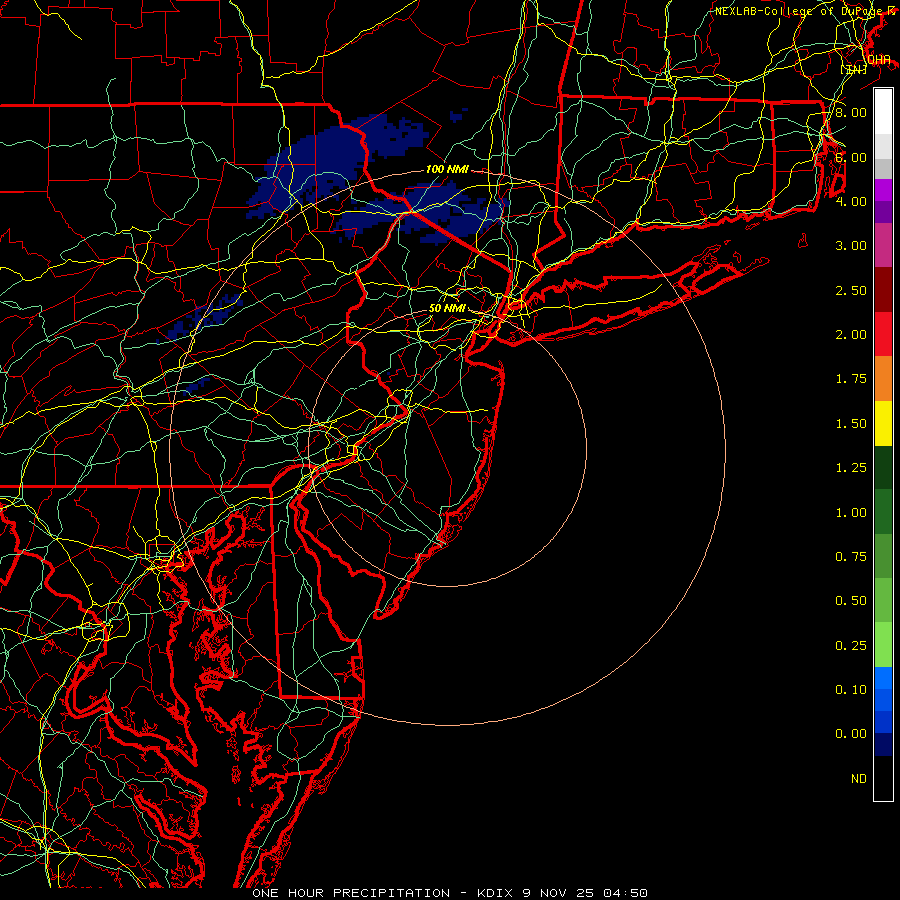Click the black ND legend swatch
The width and height of the screenshot is (900, 900).
[883, 778]
